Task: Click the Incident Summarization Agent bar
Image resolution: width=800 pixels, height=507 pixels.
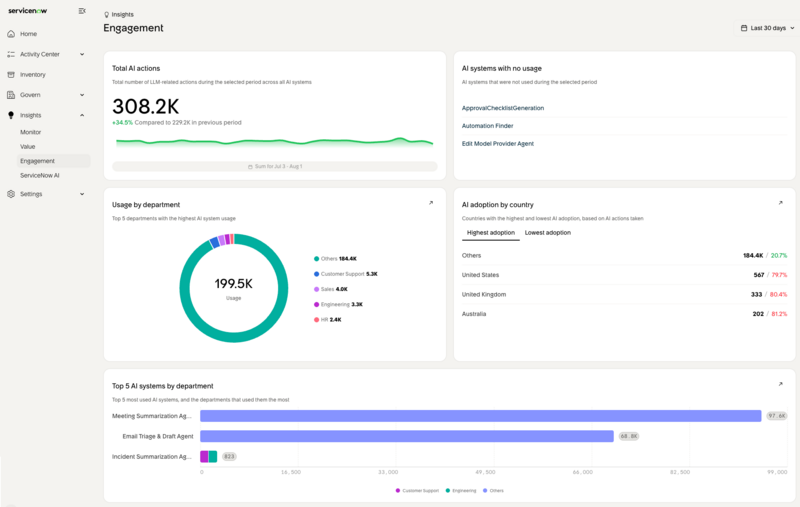Action: point(208,457)
